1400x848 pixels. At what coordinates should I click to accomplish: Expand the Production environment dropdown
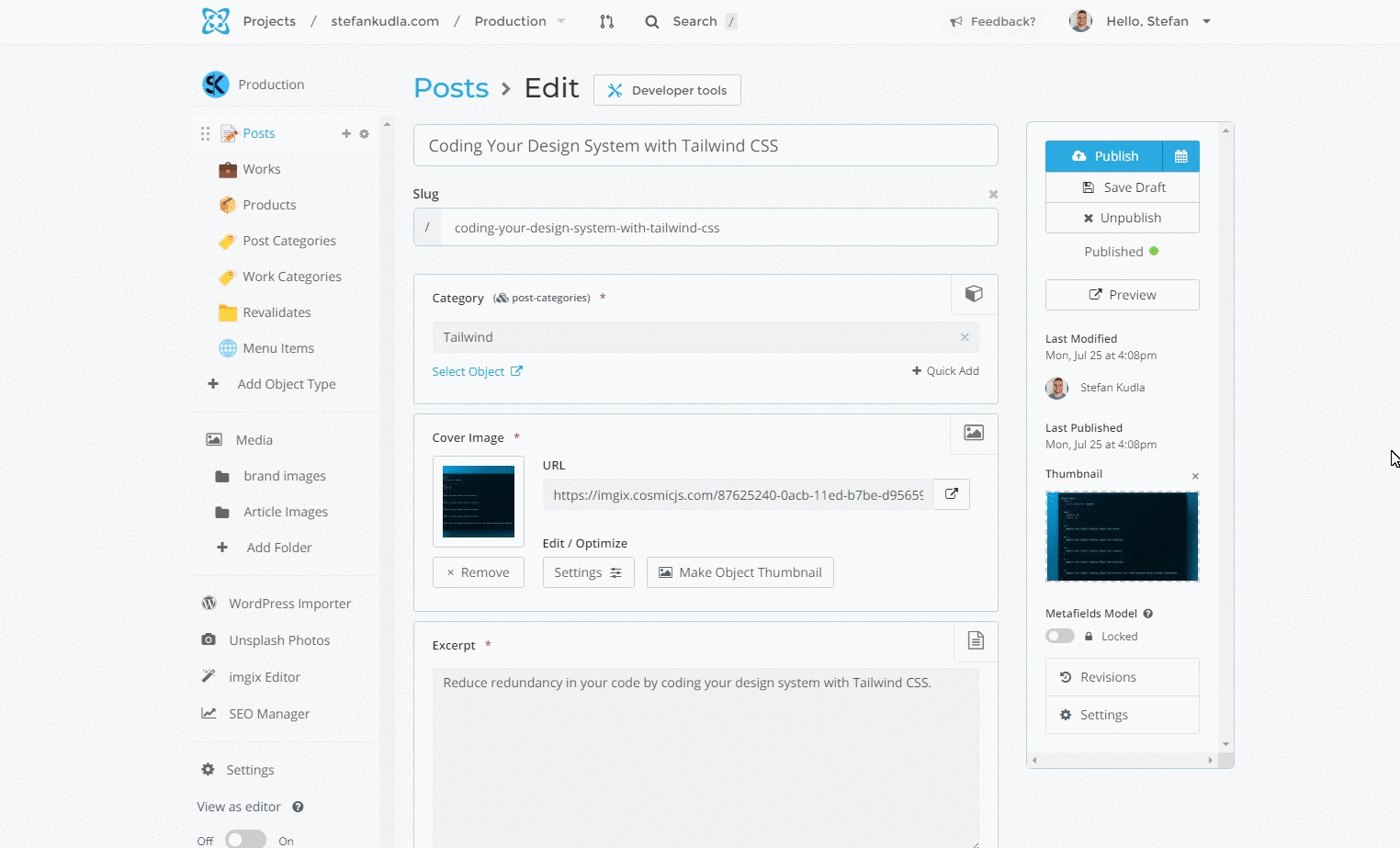click(x=520, y=21)
